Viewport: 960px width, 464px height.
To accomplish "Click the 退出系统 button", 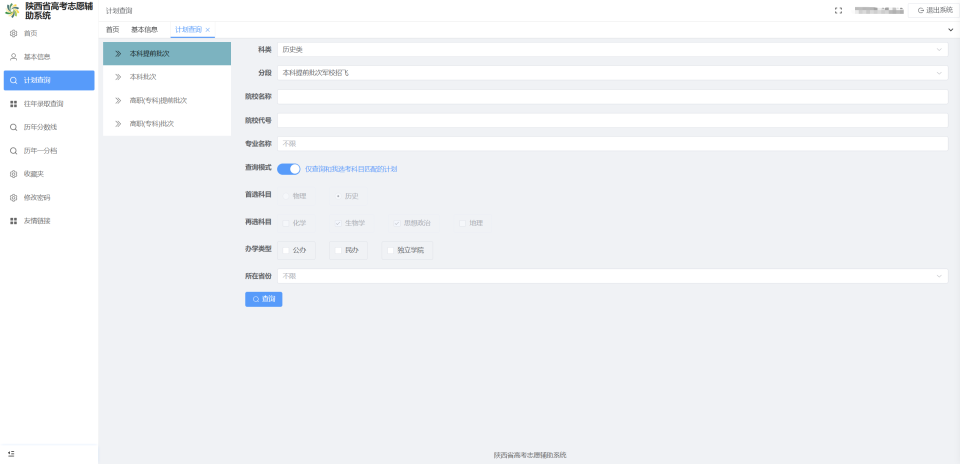I will pos(934,10).
